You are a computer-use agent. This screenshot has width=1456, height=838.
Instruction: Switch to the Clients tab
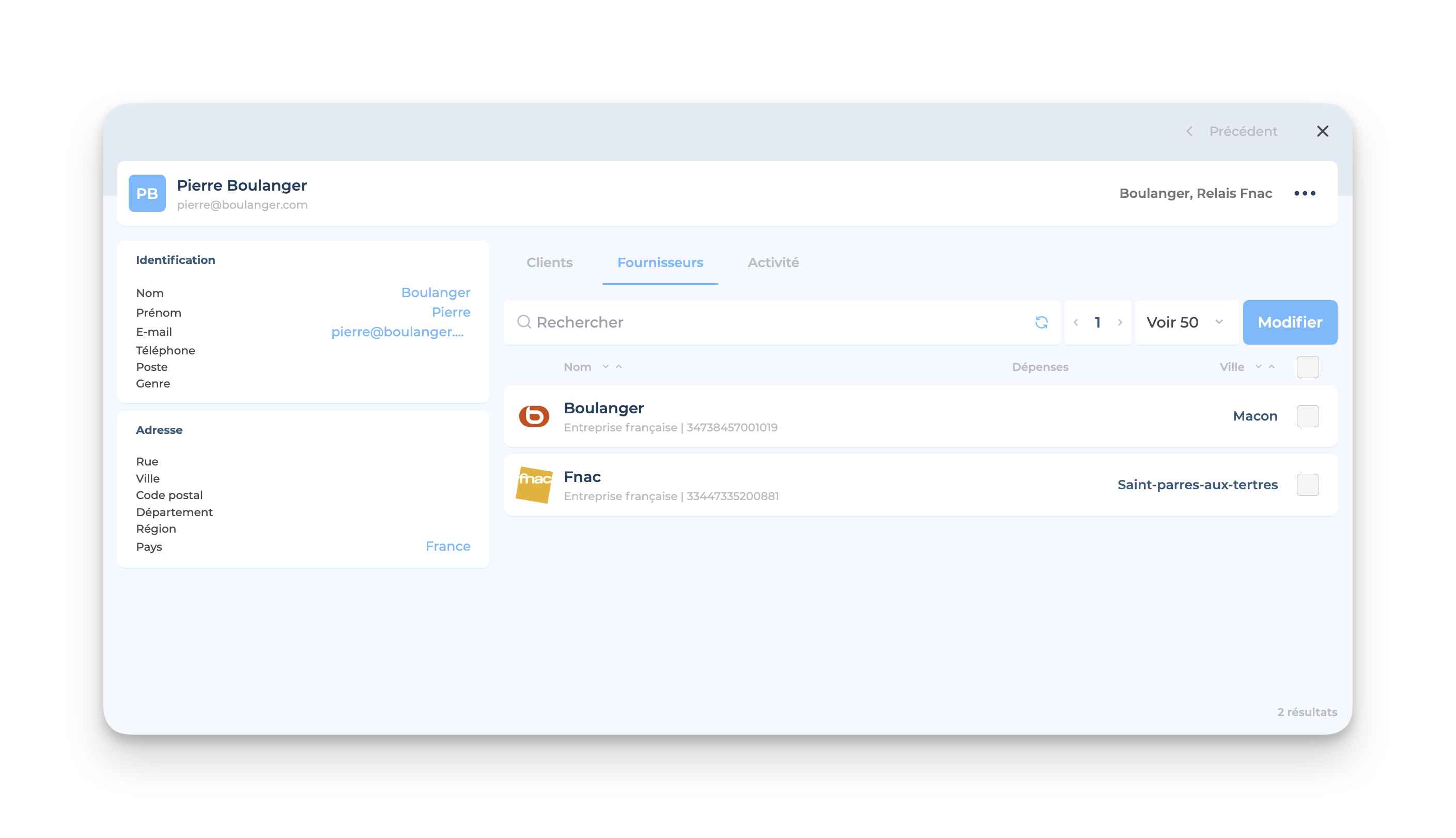click(x=549, y=262)
